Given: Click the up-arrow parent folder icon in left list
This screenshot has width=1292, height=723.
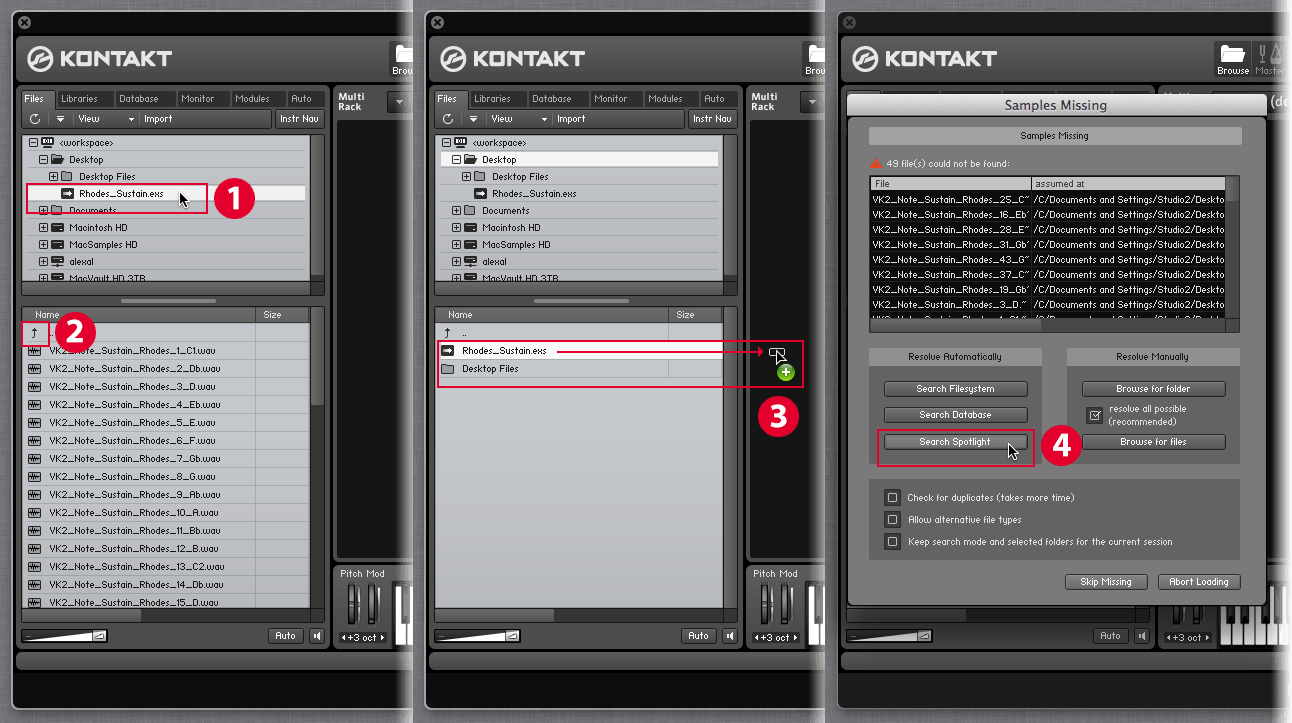Looking at the screenshot, I should click(35, 333).
